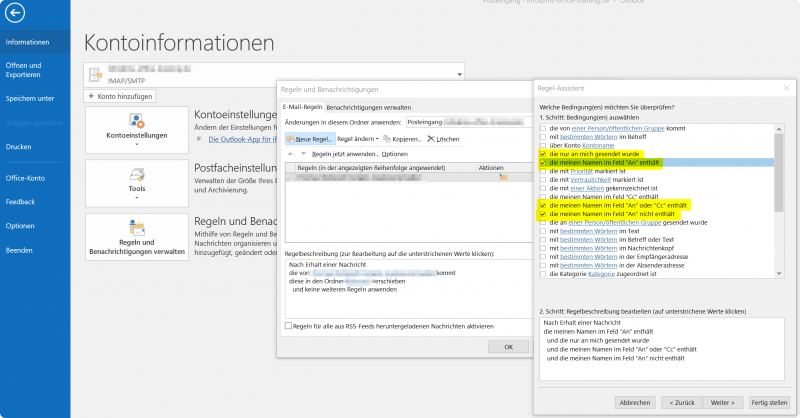Go back using the circled arrow icon
This screenshot has height=418, width=800.
click(15, 13)
